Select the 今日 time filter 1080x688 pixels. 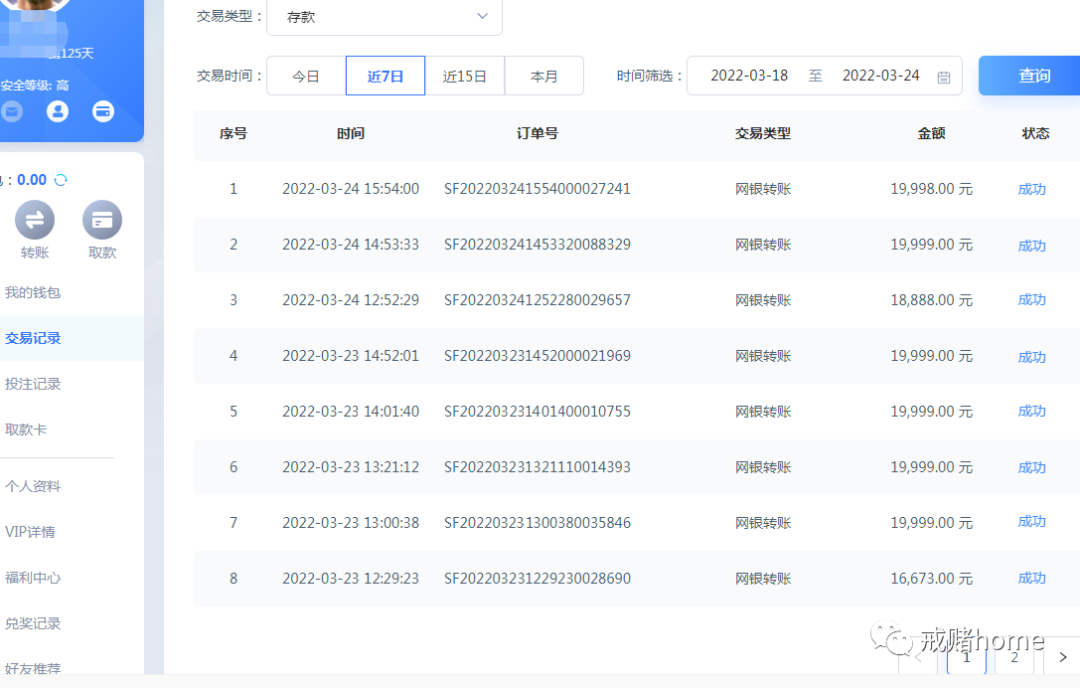(x=306, y=76)
